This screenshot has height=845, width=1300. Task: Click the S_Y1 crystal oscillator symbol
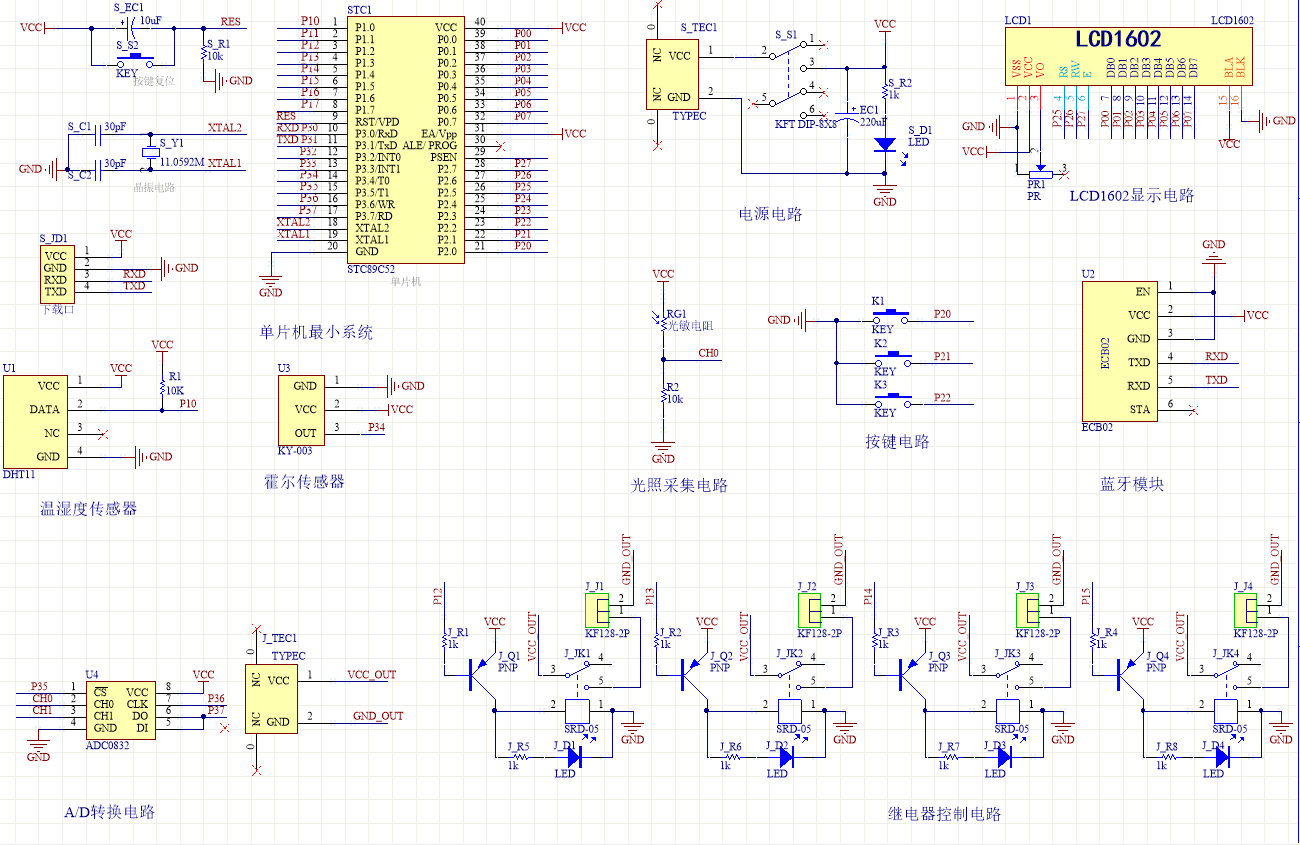pyautogui.click(x=150, y=152)
